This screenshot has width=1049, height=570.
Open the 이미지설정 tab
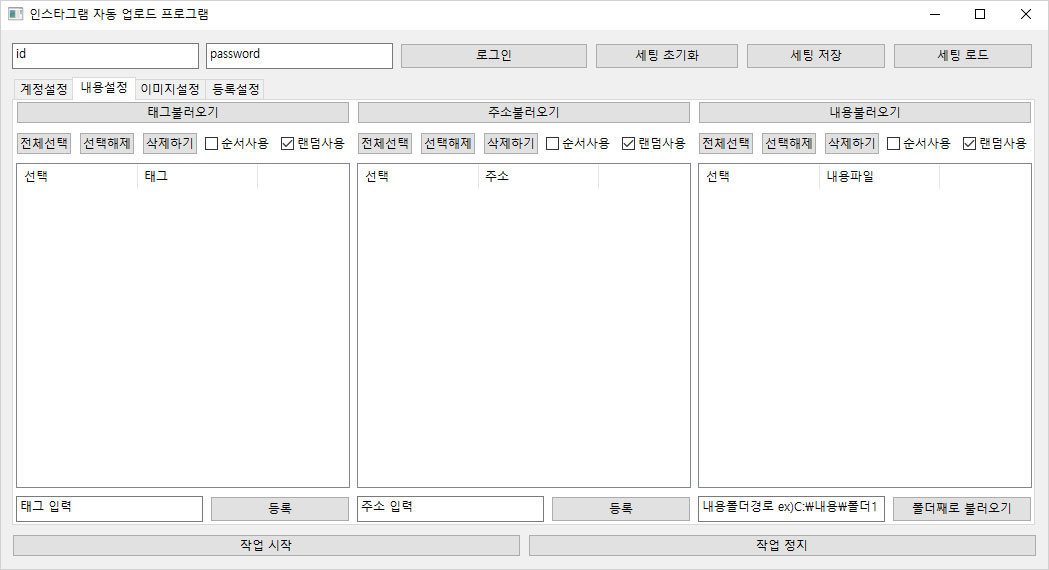[170, 89]
